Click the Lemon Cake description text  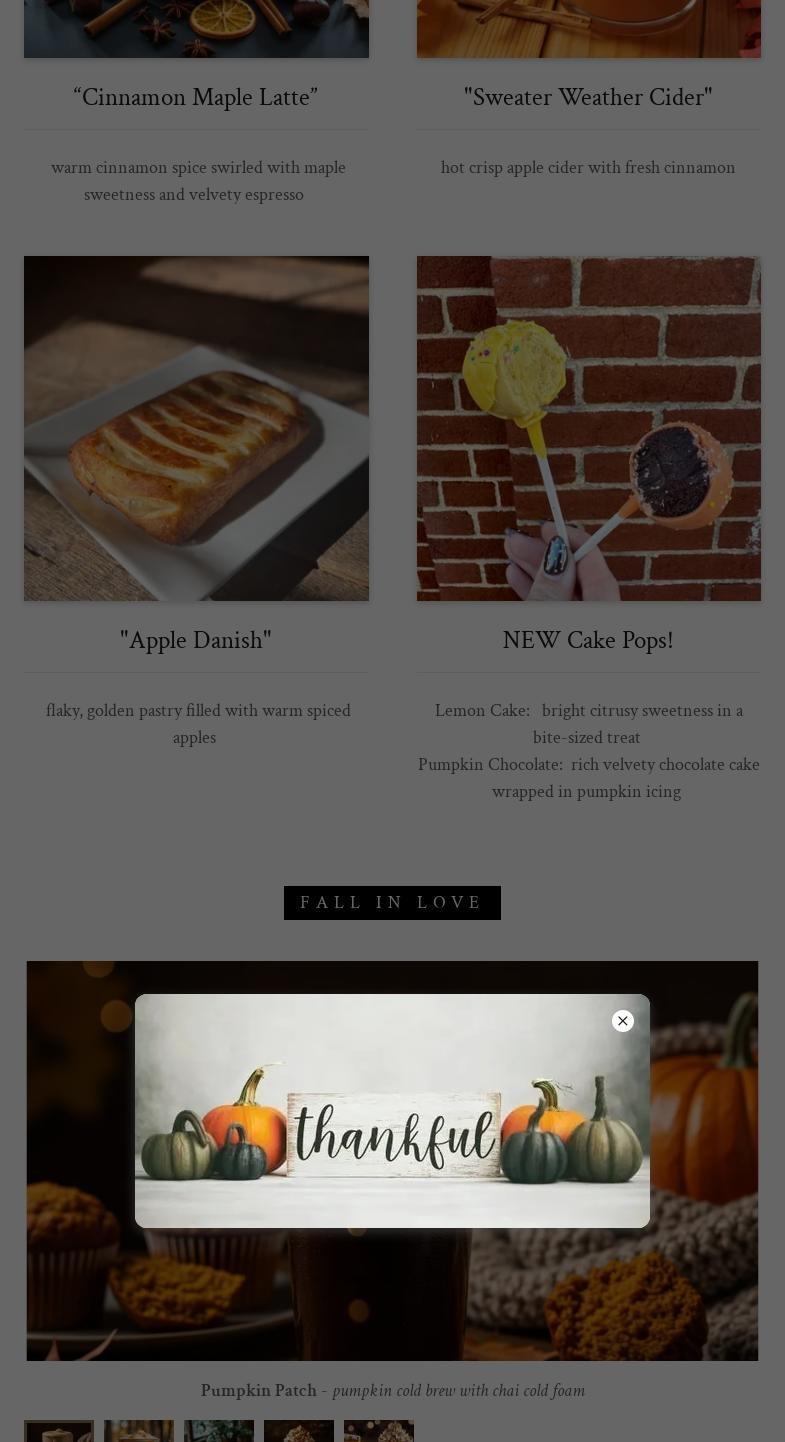point(588,723)
